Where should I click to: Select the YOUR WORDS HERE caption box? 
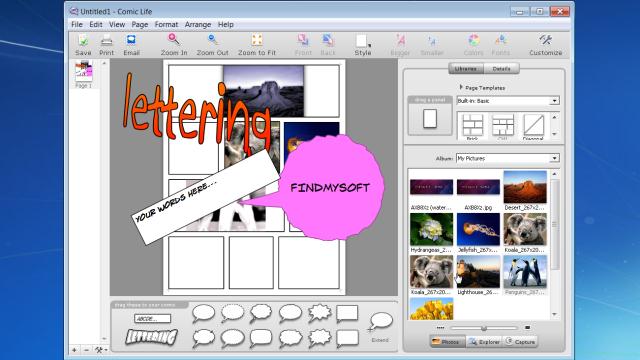(205, 198)
